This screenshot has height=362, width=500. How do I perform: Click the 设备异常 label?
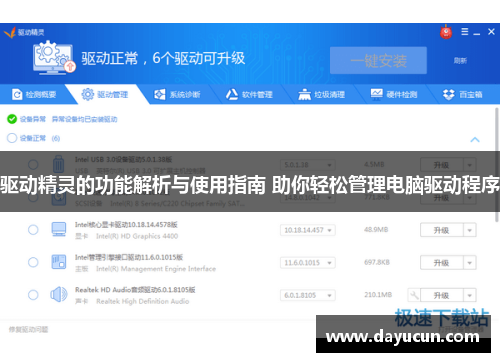[33, 119]
